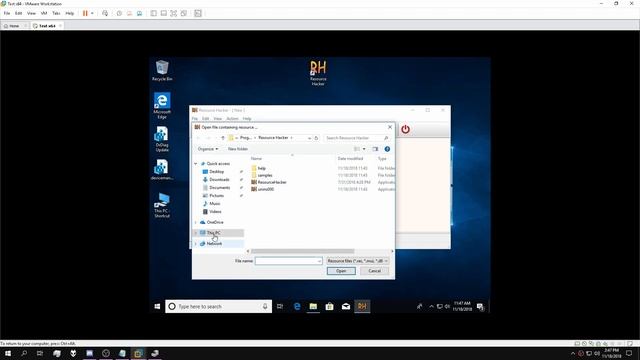The width and height of the screenshot is (640, 360).
Task: Click Resource Hacker path segment in address bar
Action: (x=273, y=138)
